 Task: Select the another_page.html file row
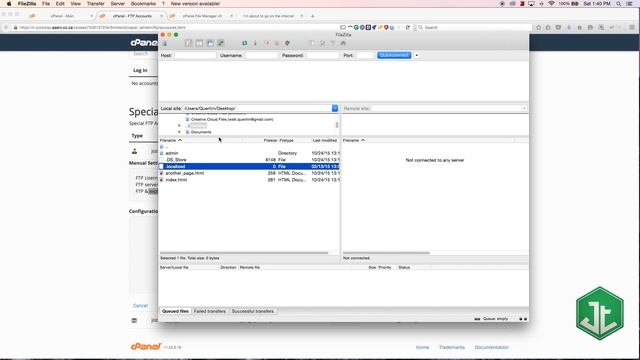(x=249, y=173)
